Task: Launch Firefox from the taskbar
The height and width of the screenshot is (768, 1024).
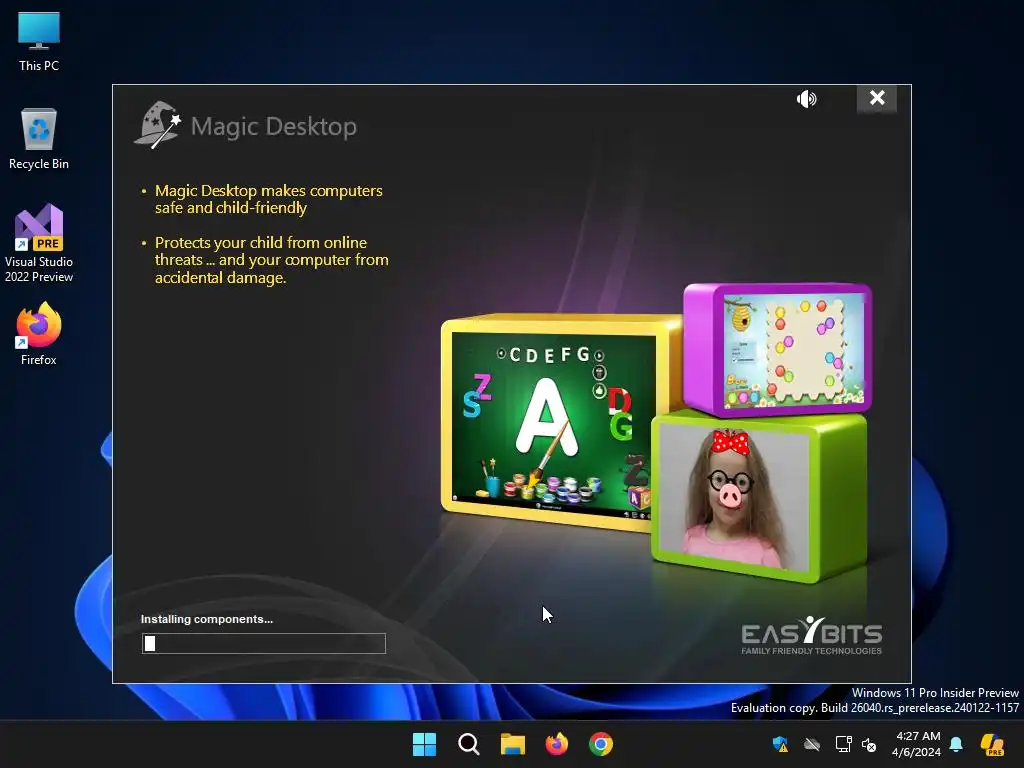Action: [556, 744]
